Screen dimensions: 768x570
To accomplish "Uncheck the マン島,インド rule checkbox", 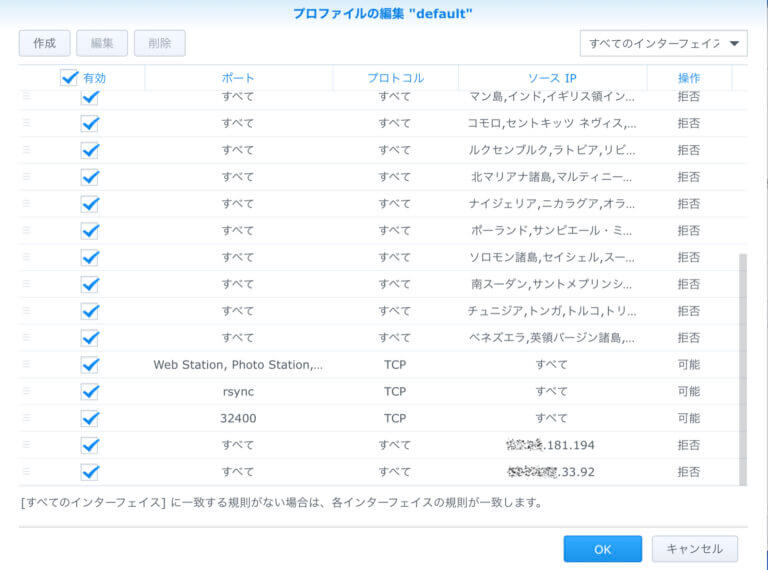I will pos(90,97).
